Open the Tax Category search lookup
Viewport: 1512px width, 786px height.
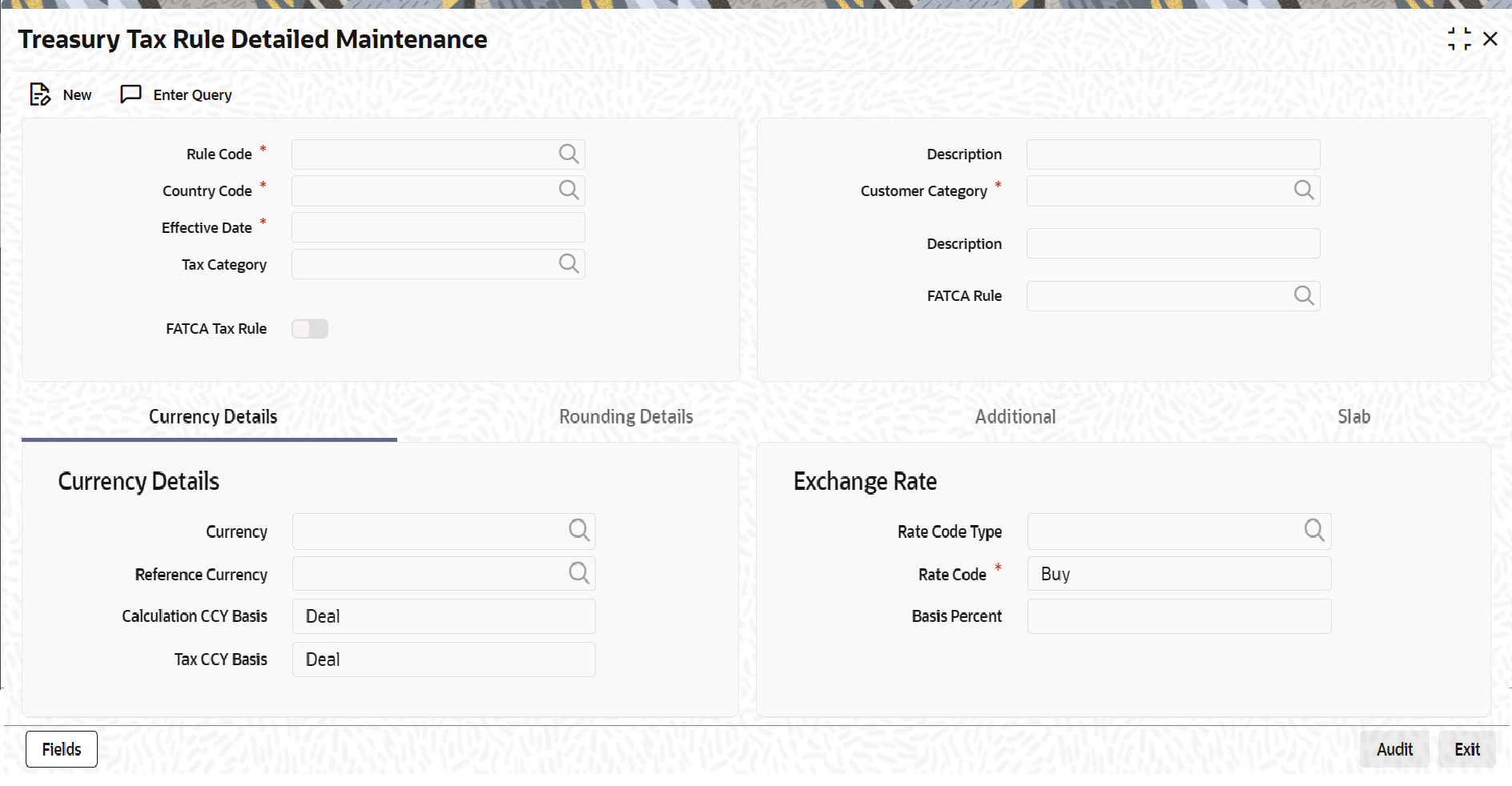(x=569, y=263)
